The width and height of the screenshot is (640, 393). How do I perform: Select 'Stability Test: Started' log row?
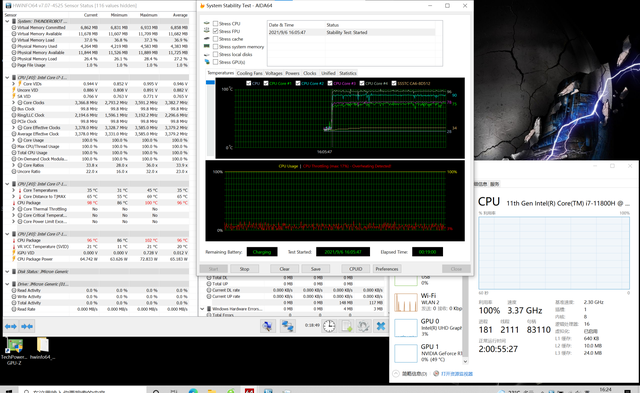pos(351,32)
